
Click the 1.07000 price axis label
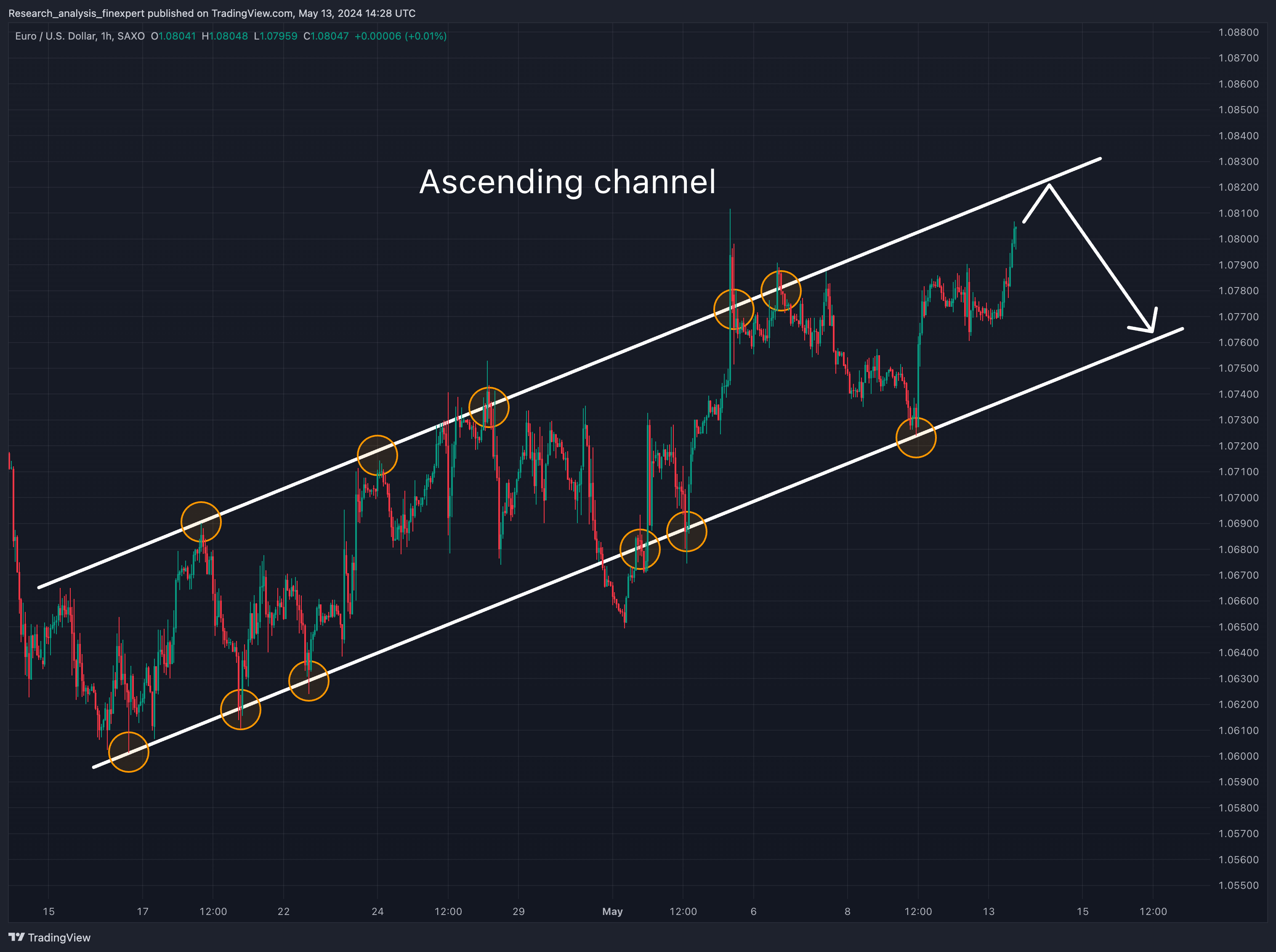[1239, 497]
